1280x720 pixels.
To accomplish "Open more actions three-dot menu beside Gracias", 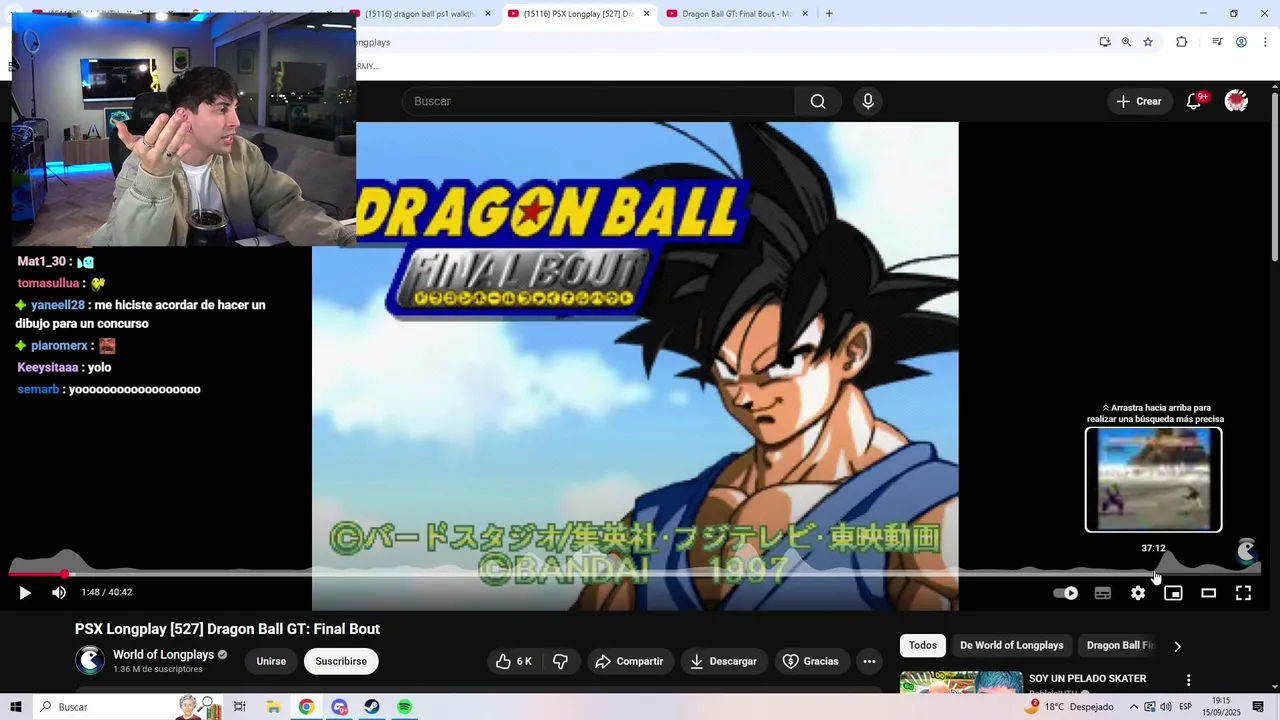I will [869, 661].
